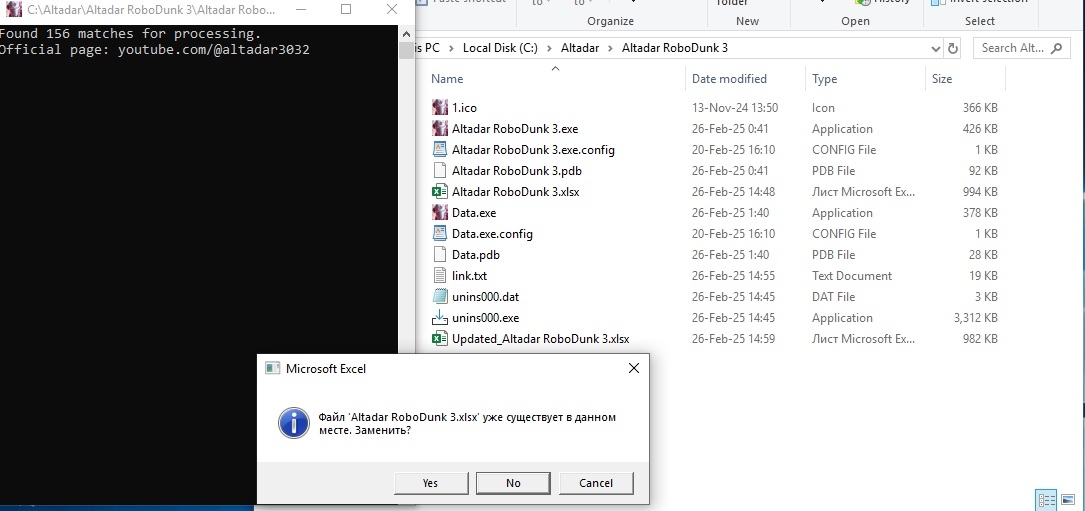Select the unins000.exe file name
Screen dimensions: 1085x511
click(x=485, y=318)
